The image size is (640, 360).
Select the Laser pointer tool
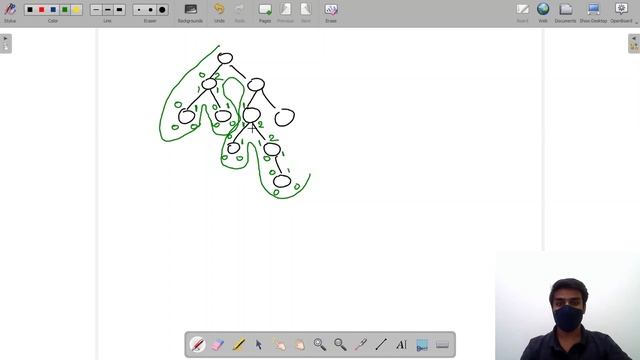361,344
